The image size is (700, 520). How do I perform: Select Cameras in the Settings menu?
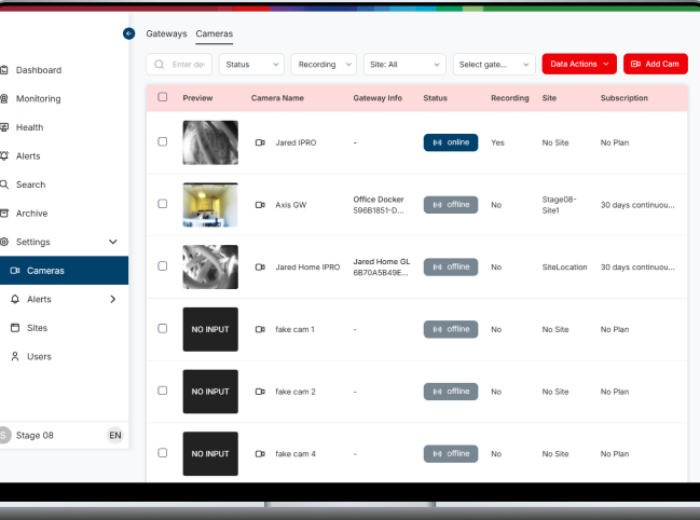pos(45,270)
